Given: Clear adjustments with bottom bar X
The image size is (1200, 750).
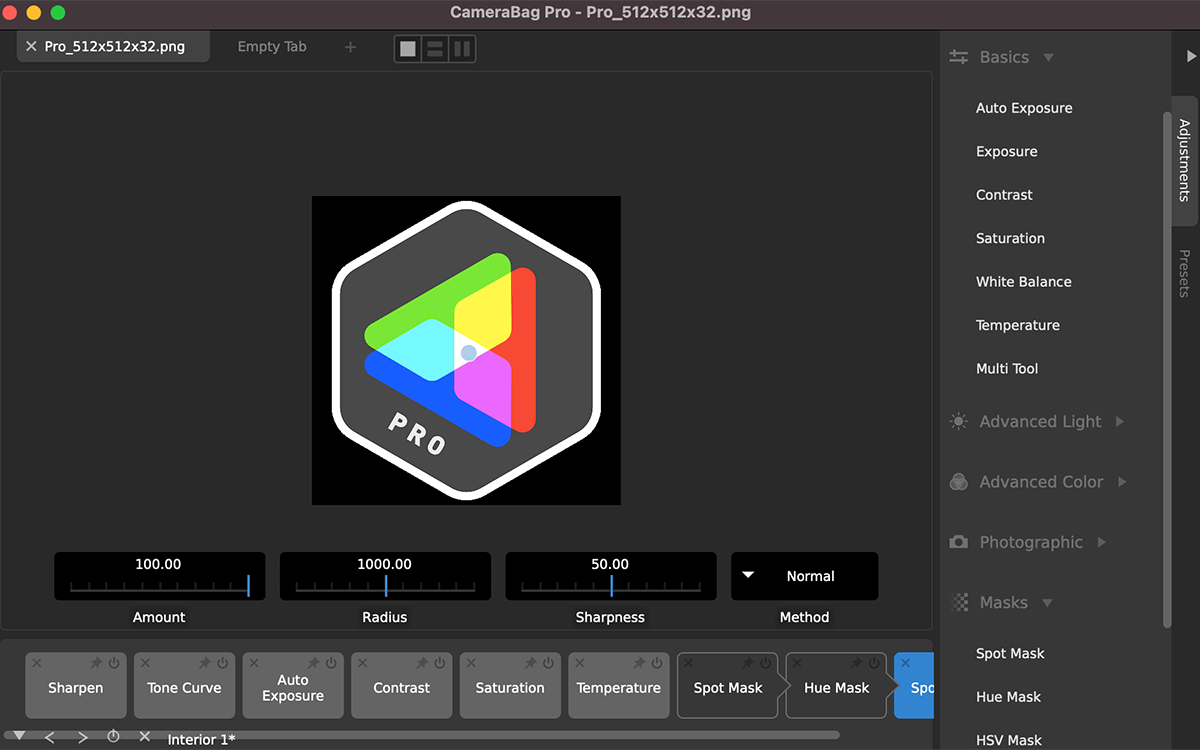Looking at the screenshot, I should [x=145, y=736].
